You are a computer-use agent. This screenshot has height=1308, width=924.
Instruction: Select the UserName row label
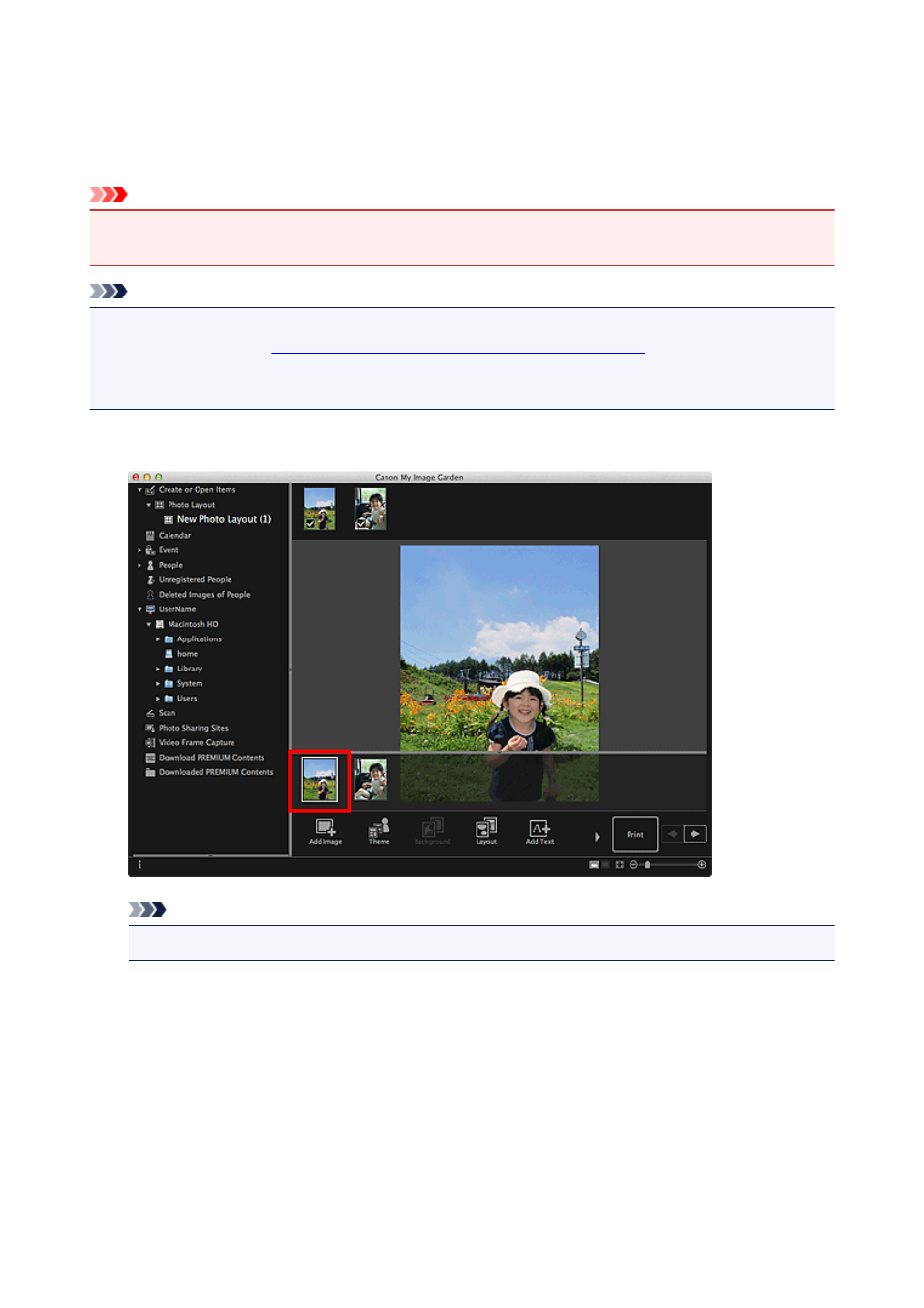(x=177, y=609)
